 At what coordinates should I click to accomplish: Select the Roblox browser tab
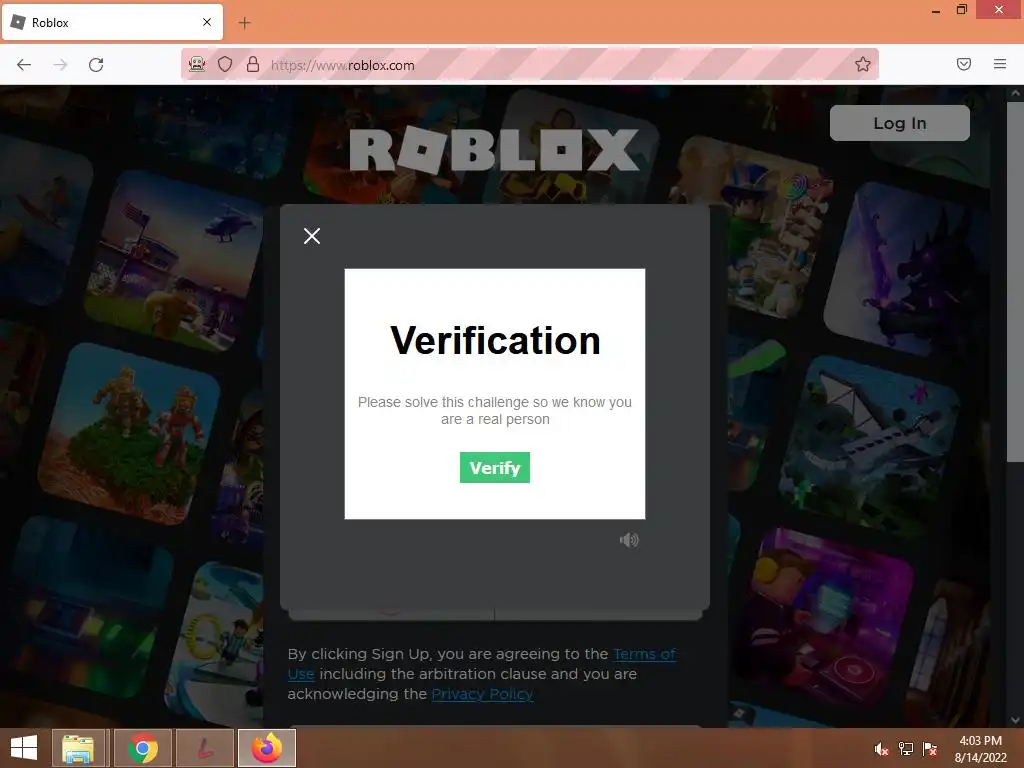(x=112, y=22)
